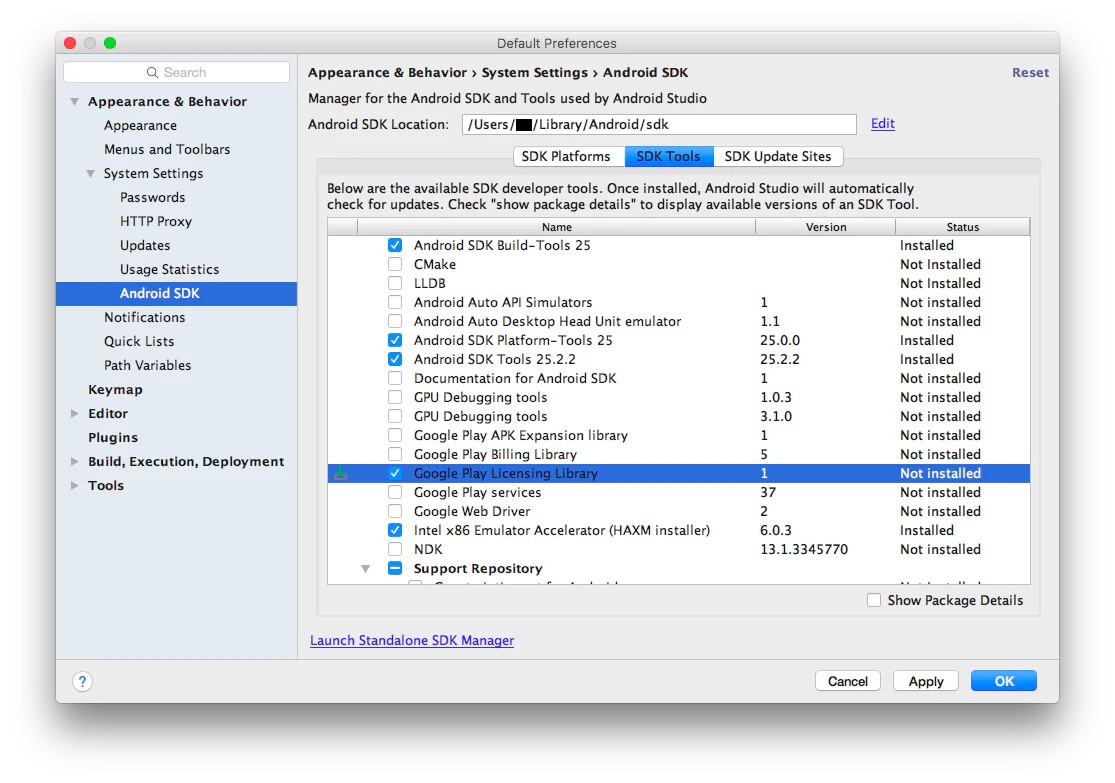Click the Edit link for SDK location

point(882,124)
